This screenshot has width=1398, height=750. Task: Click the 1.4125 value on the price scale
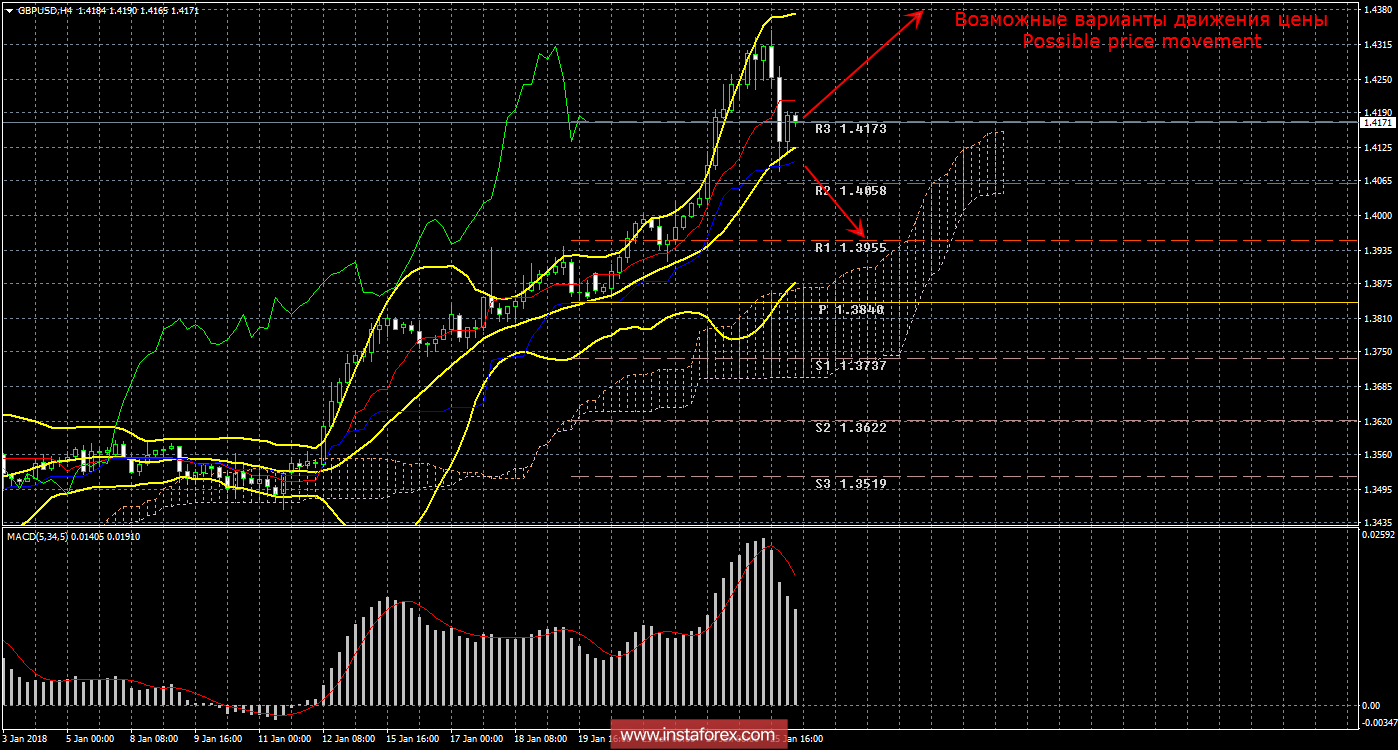point(1376,147)
